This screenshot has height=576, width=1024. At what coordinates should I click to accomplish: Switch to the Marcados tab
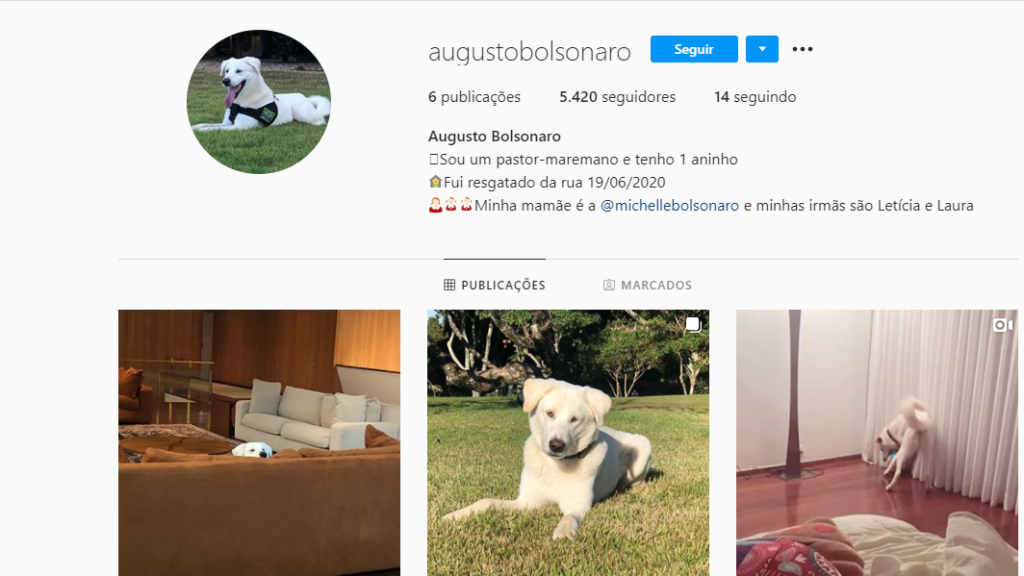(647, 285)
